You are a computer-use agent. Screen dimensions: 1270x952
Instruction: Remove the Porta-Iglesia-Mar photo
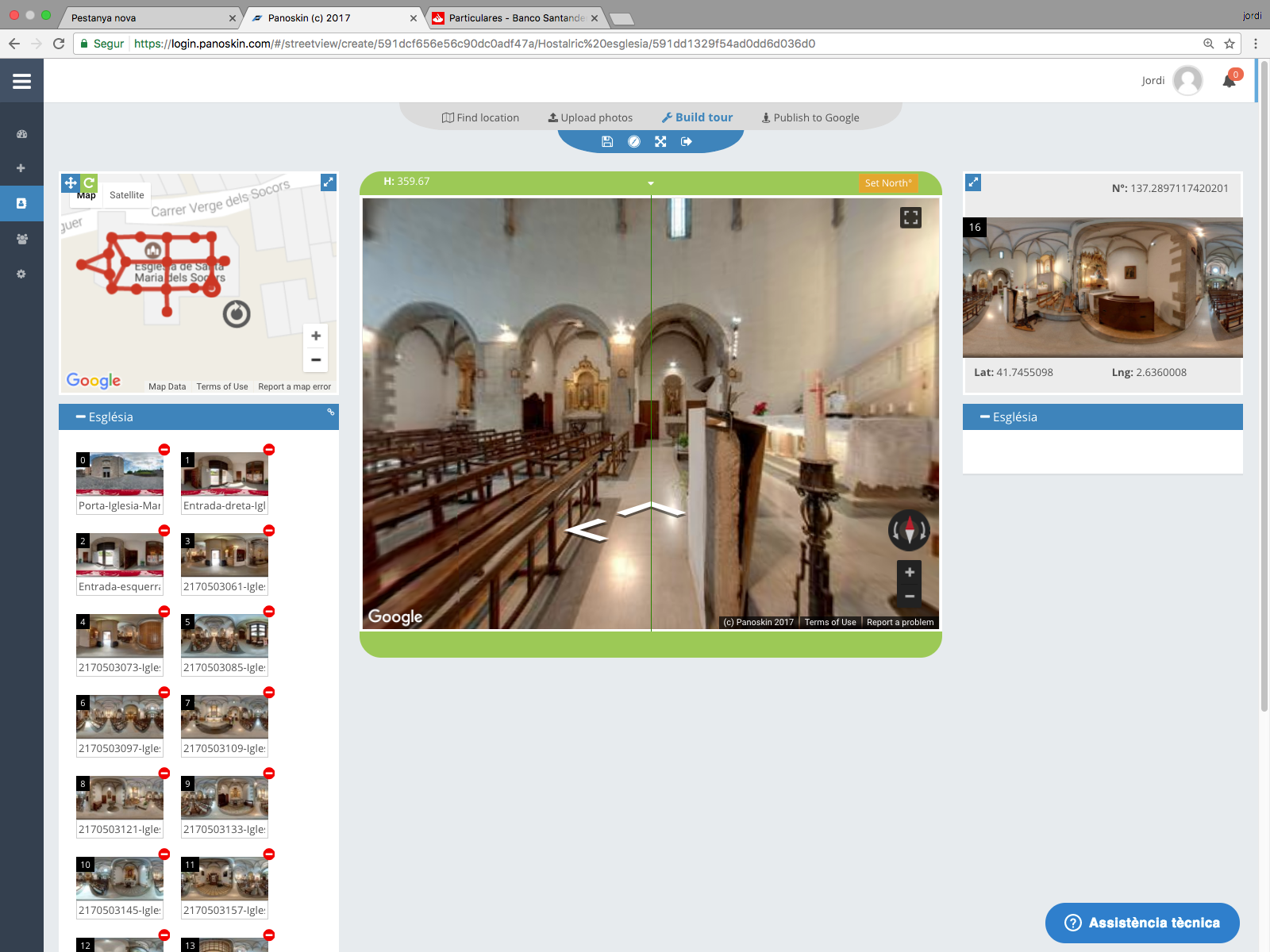click(164, 450)
